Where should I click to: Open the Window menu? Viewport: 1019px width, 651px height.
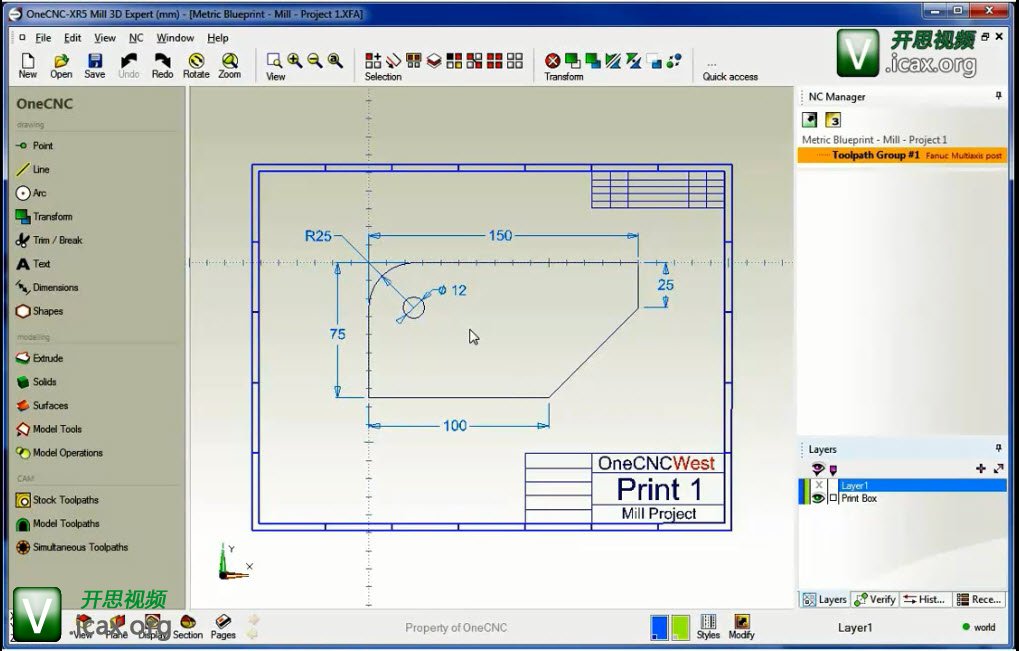coord(175,38)
